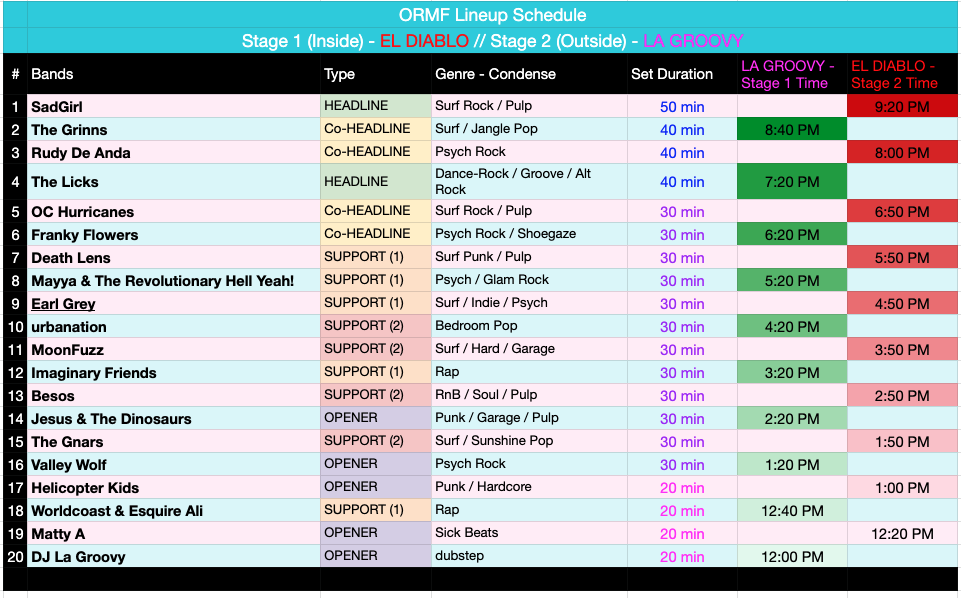The image size is (961, 598).
Task: Click 'The Gnars' band name
Action: [67, 442]
